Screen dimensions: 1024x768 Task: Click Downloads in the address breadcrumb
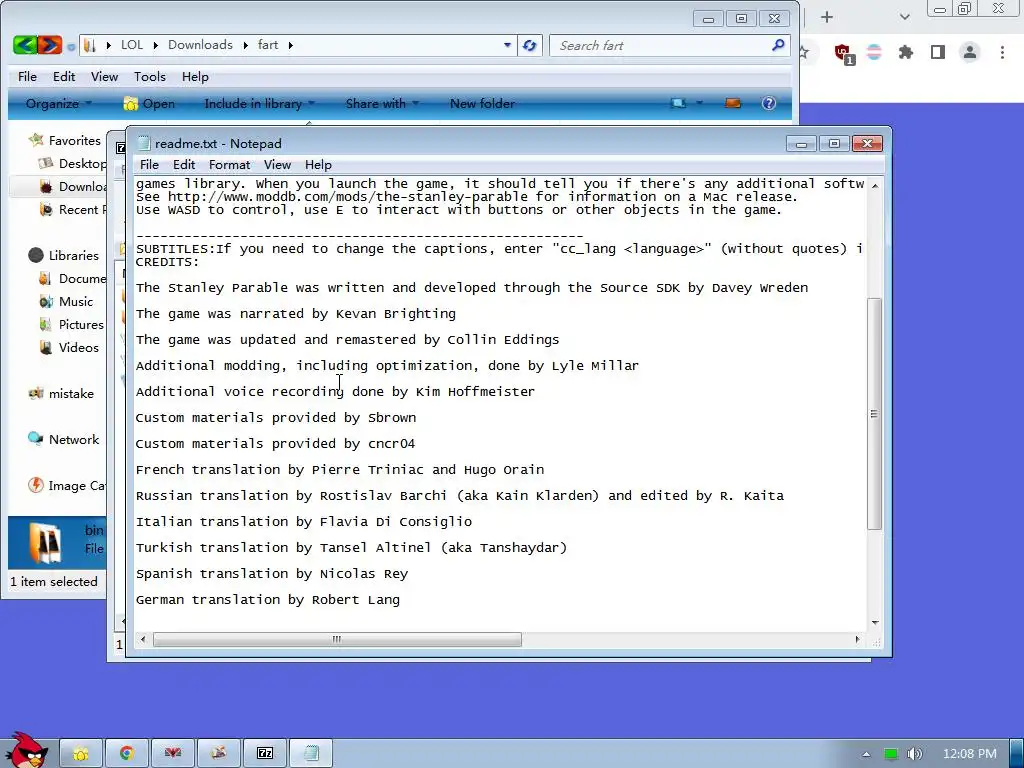coord(200,45)
